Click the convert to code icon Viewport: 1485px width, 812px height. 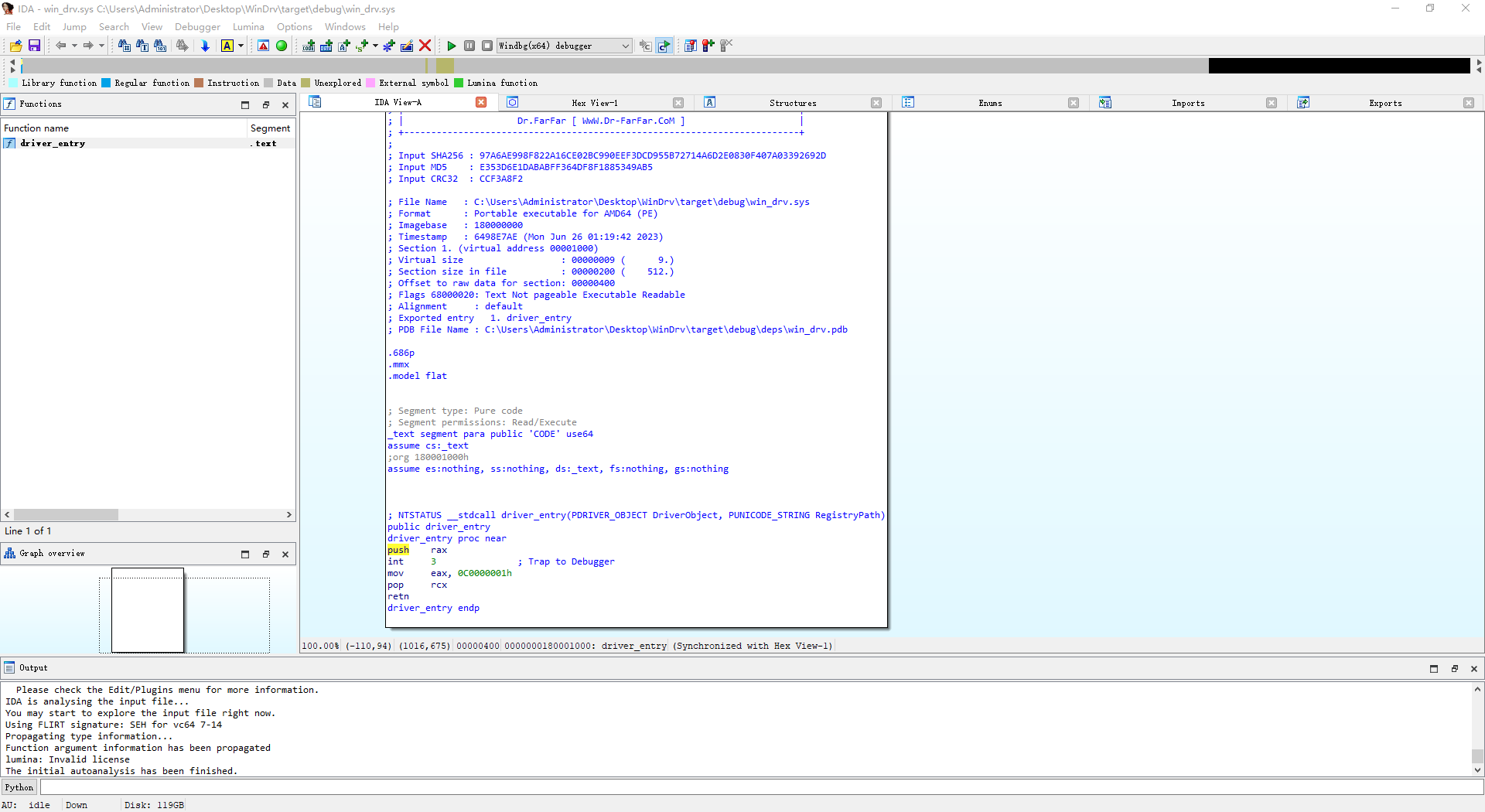click(x=309, y=46)
